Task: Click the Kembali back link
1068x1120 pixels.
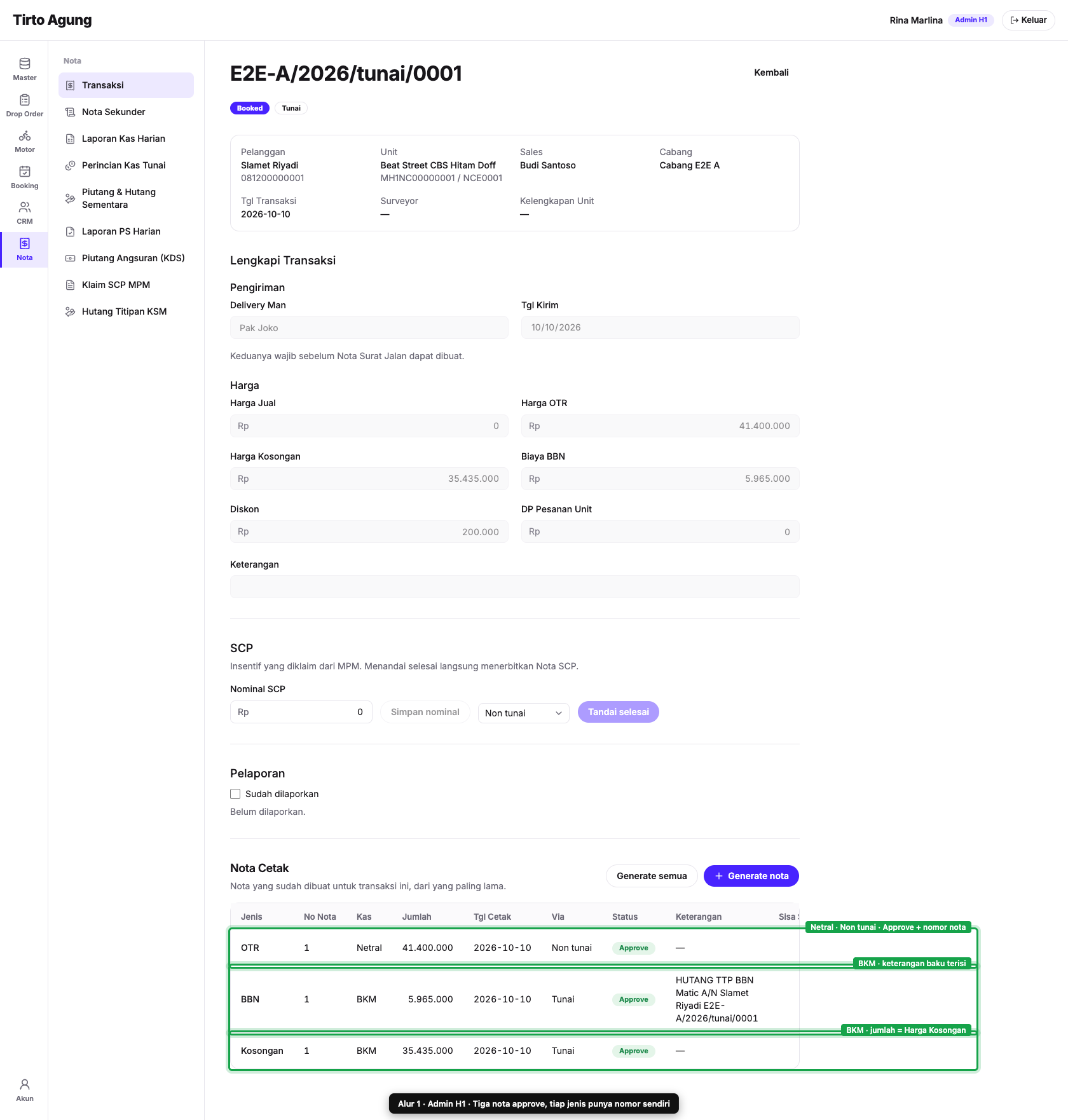Action: (x=771, y=72)
